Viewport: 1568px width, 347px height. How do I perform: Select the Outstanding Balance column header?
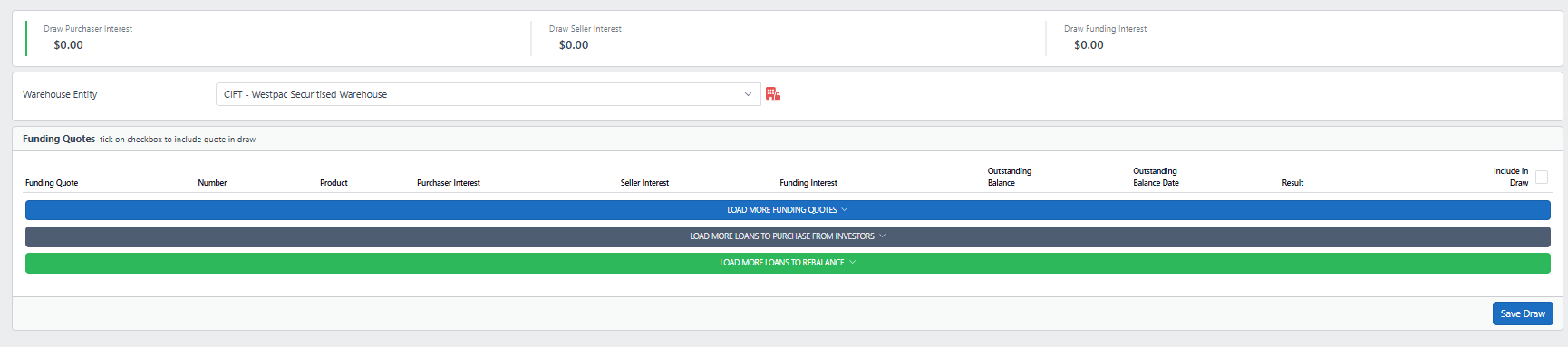click(1010, 177)
